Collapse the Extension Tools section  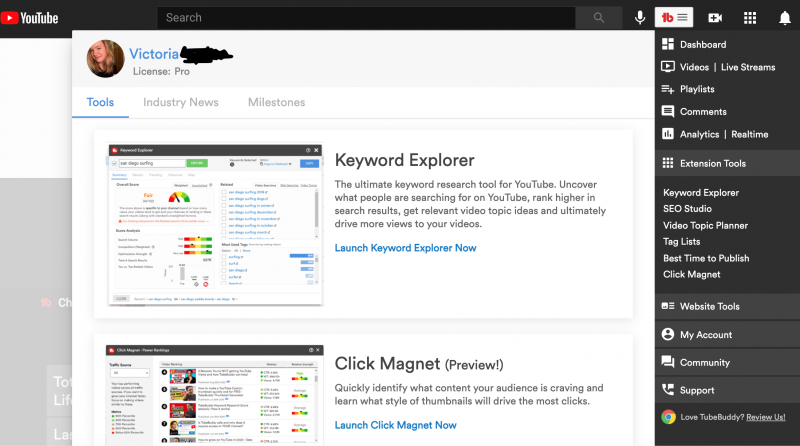(712, 163)
